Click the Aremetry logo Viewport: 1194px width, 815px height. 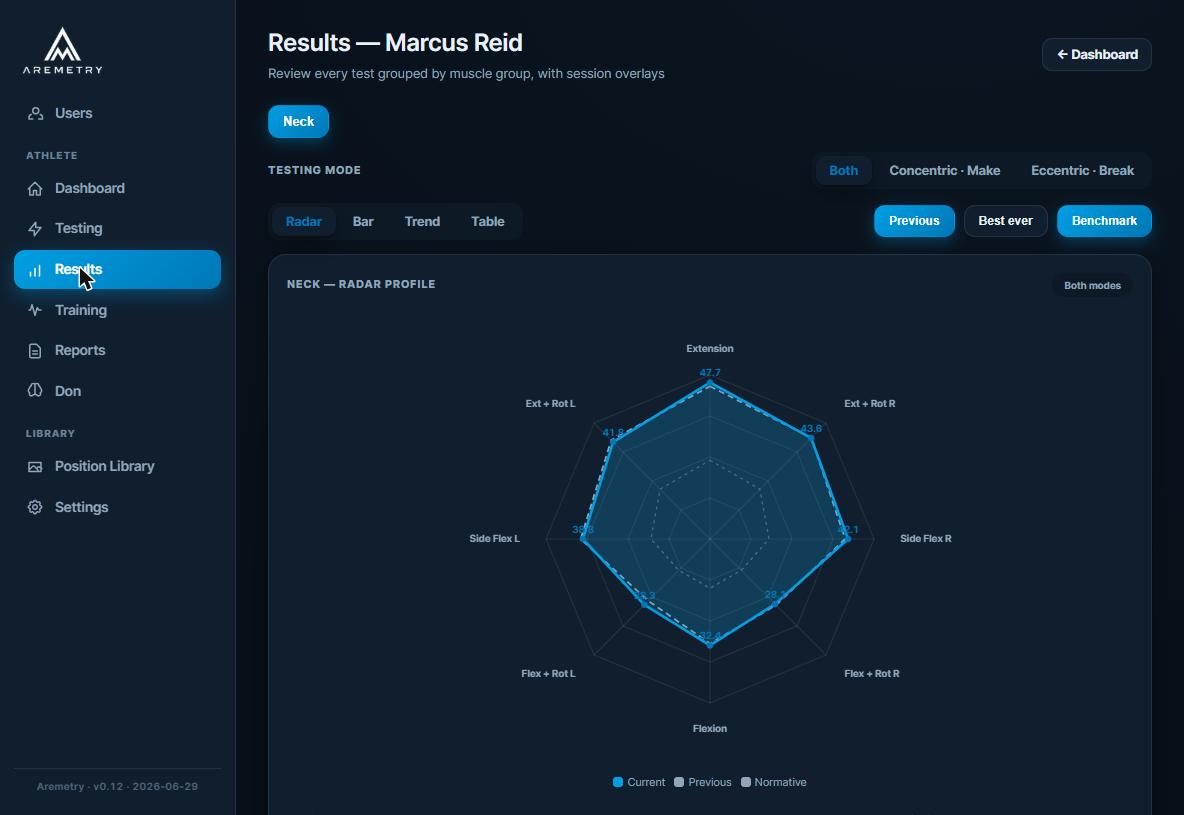62,51
